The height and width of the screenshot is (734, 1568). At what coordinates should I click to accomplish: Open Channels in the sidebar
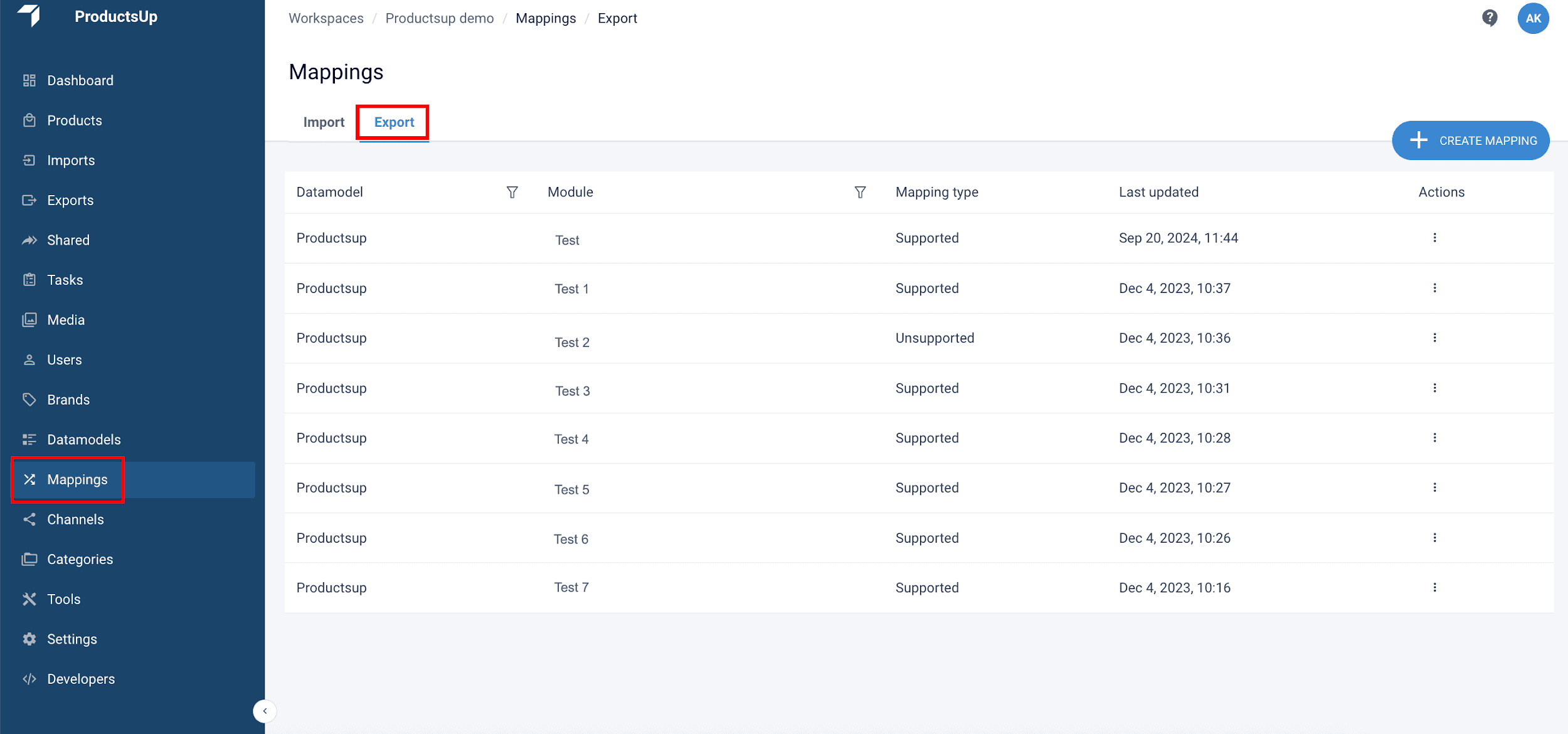click(75, 519)
